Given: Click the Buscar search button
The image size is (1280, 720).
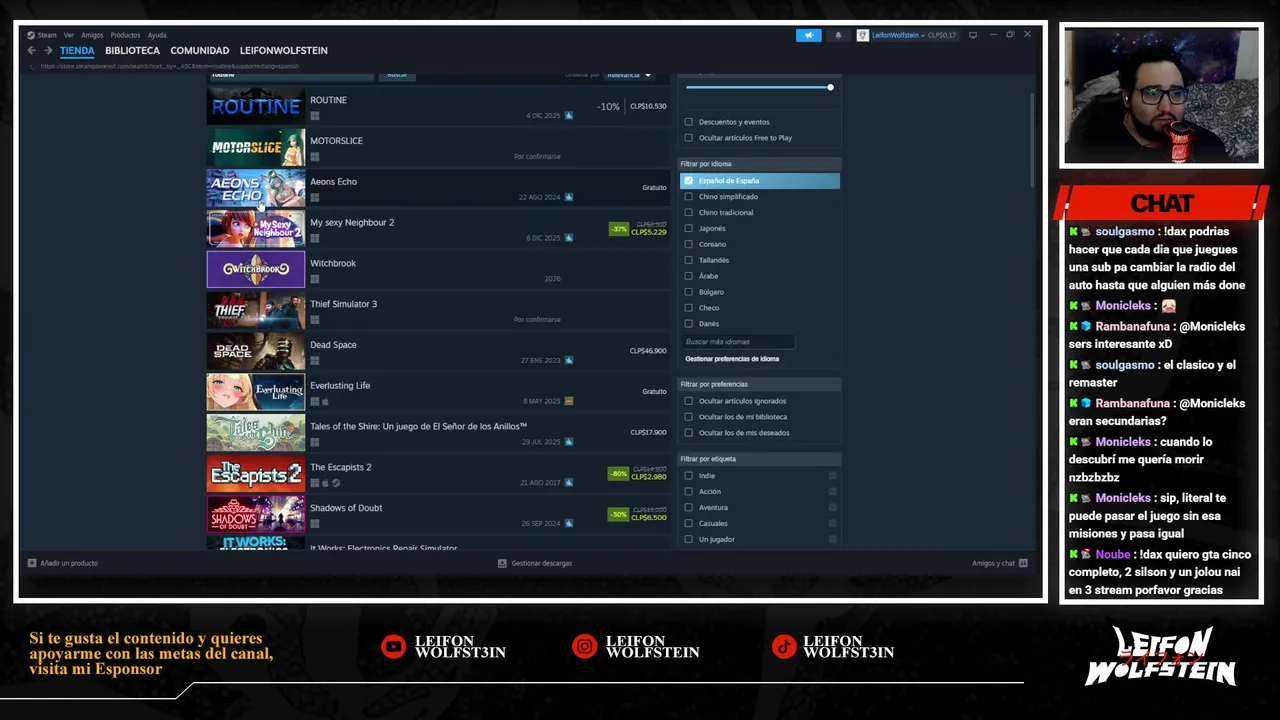Looking at the screenshot, I should coord(397,75).
